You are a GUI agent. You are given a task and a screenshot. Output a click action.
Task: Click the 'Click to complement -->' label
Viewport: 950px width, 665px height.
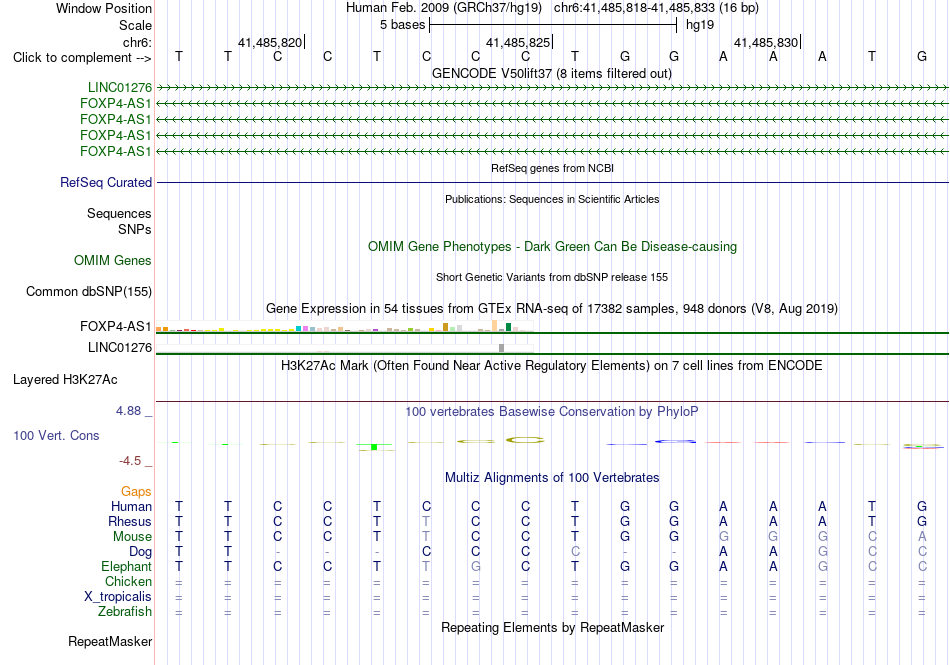tap(82, 58)
